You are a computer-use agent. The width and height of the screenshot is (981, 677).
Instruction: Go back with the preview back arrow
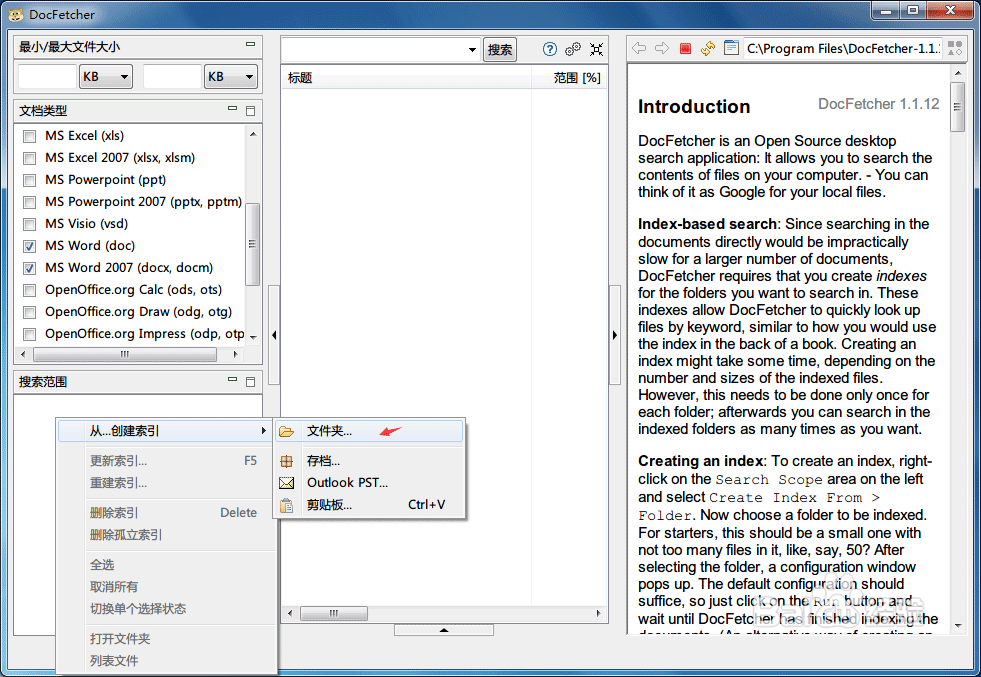pyautogui.click(x=639, y=48)
